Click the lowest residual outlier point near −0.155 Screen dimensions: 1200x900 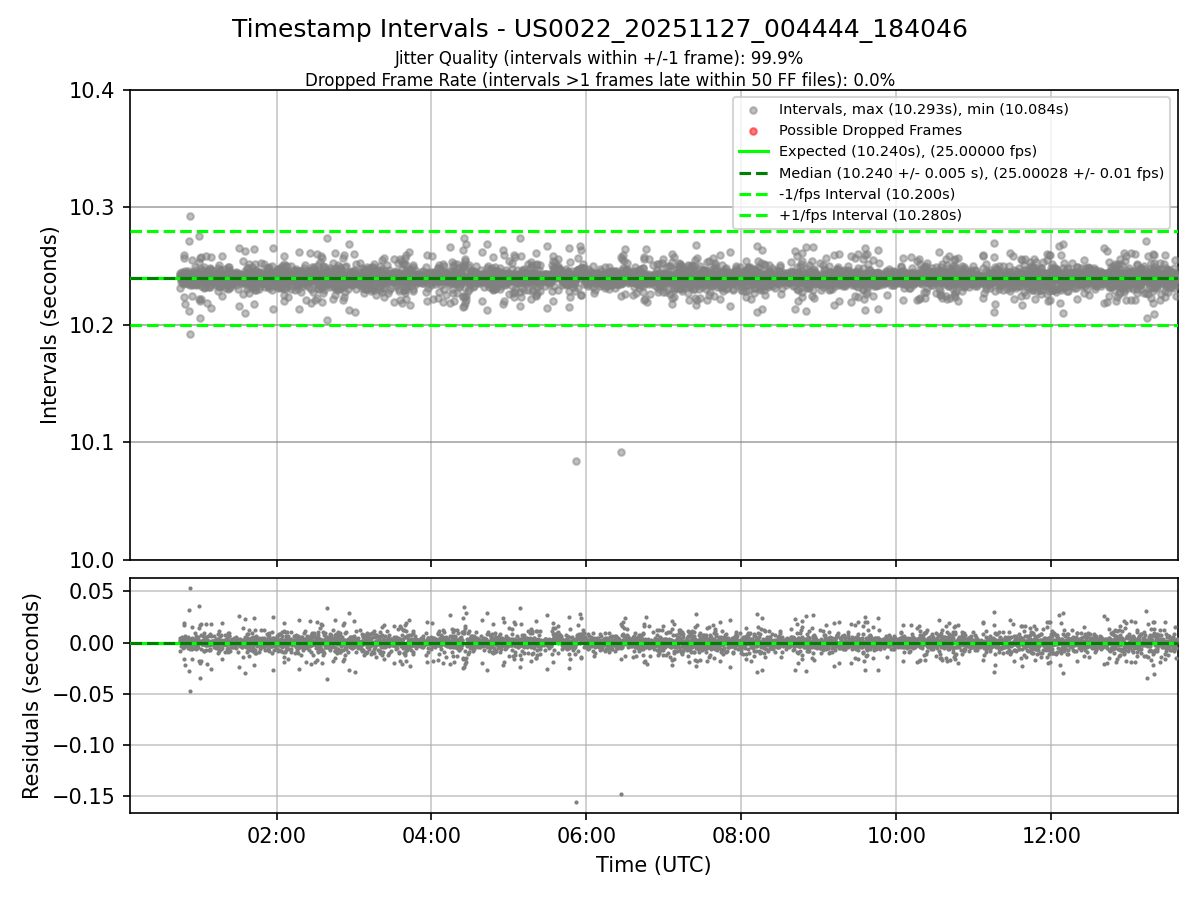pos(576,802)
